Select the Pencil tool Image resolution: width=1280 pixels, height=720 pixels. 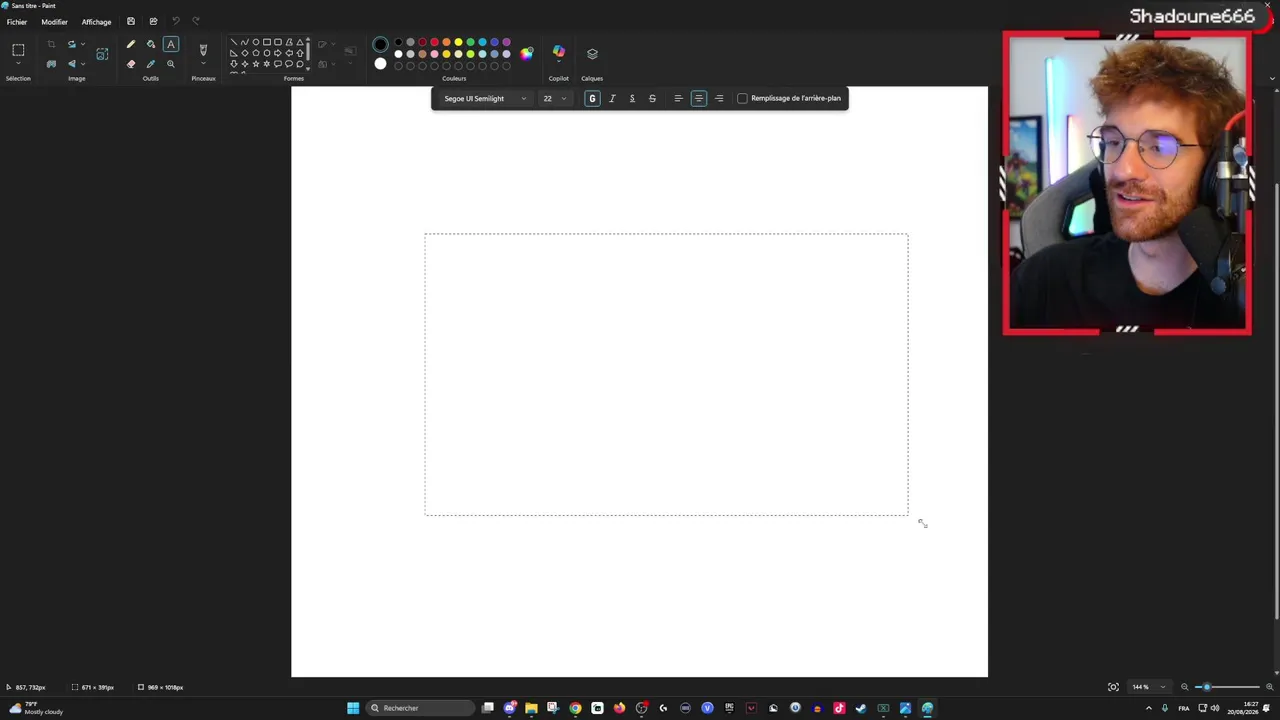coord(130,44)
